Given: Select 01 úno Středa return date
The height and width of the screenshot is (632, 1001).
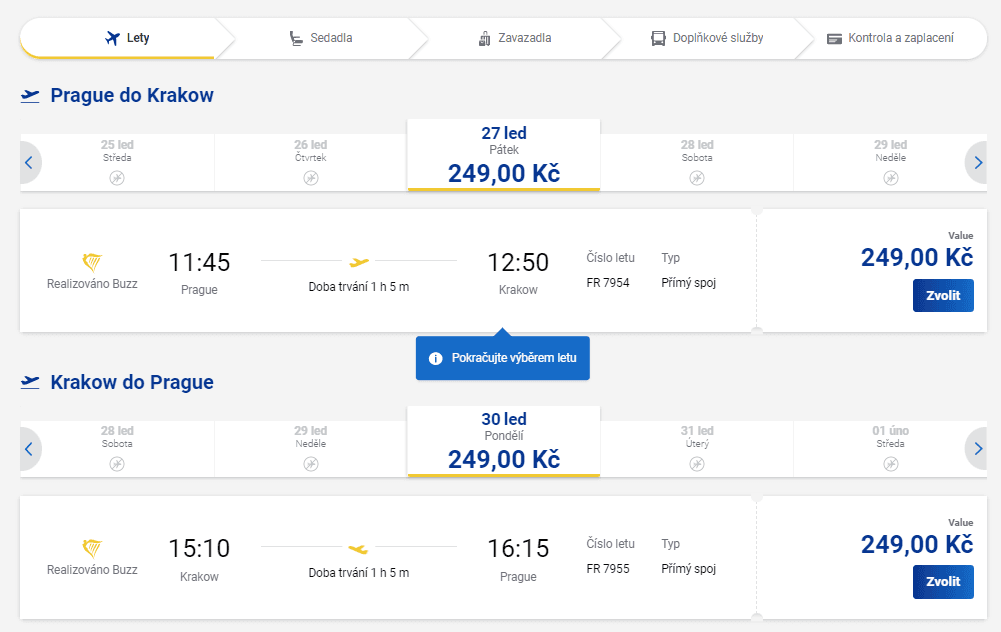Looking at the screenshot, I should [891, 448].
